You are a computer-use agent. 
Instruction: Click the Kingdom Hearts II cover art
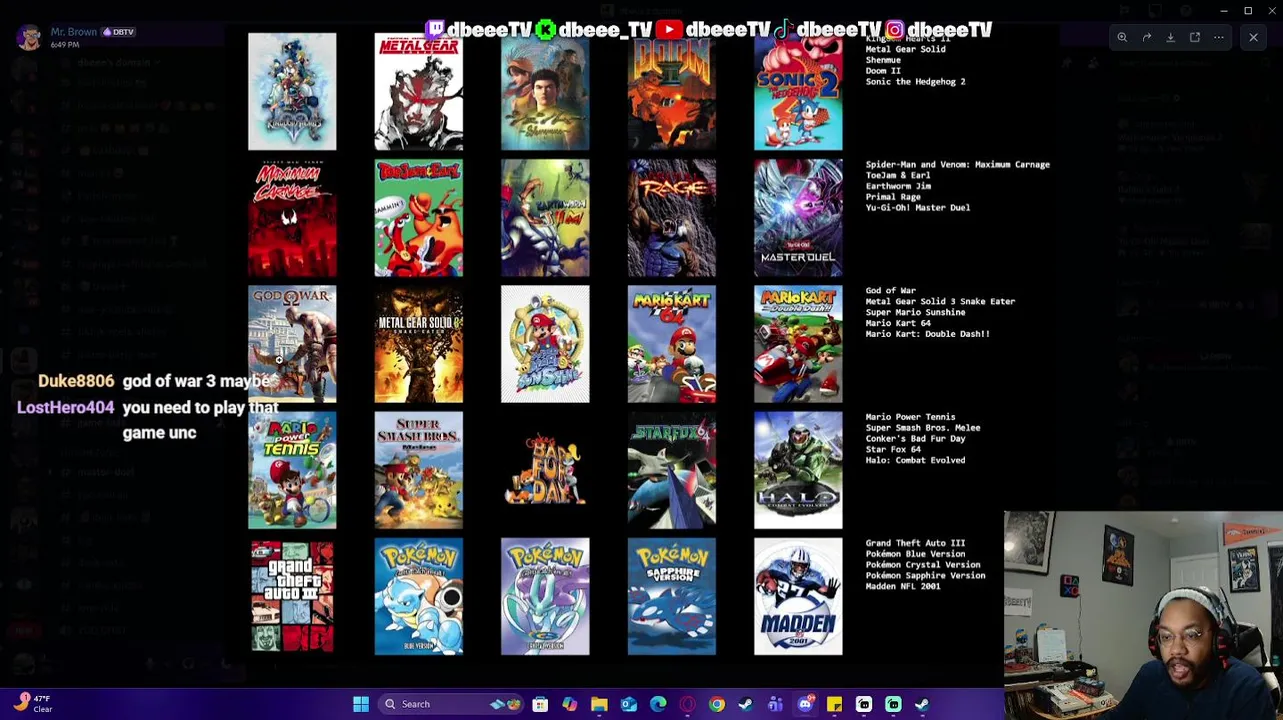point(292,91)
